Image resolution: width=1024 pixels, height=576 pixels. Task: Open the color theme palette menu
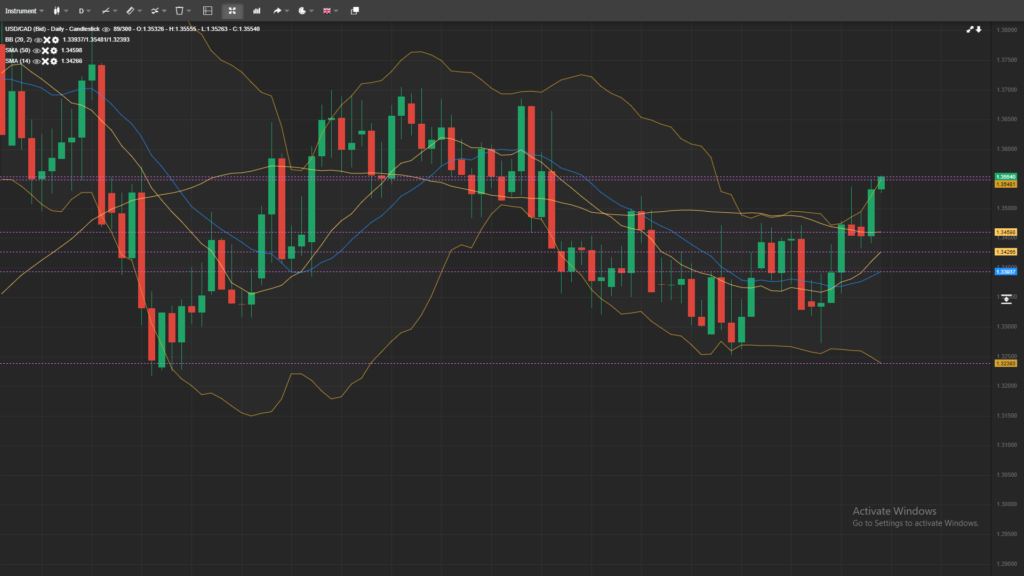[304, 10]
